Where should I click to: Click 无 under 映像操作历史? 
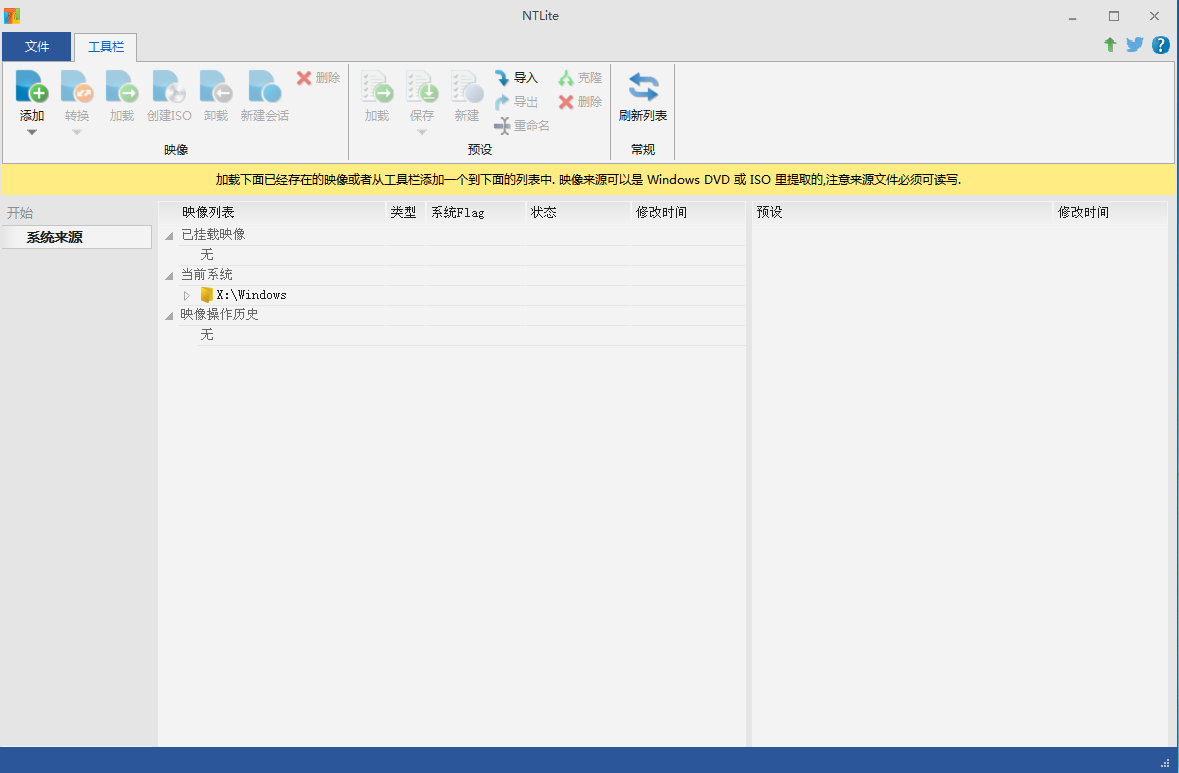pyautogui.click(x=207, y=335)
